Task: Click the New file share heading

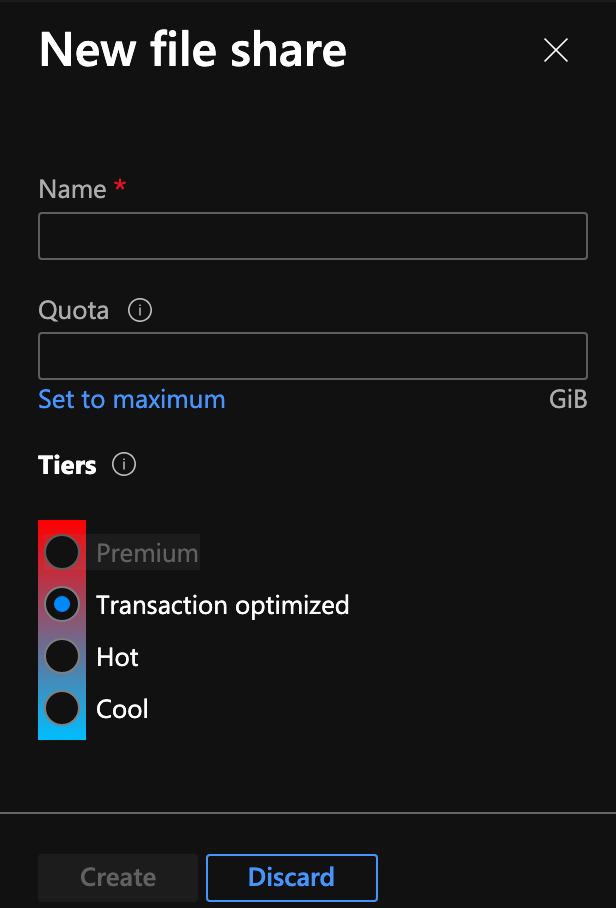Action: pos(193,50)
